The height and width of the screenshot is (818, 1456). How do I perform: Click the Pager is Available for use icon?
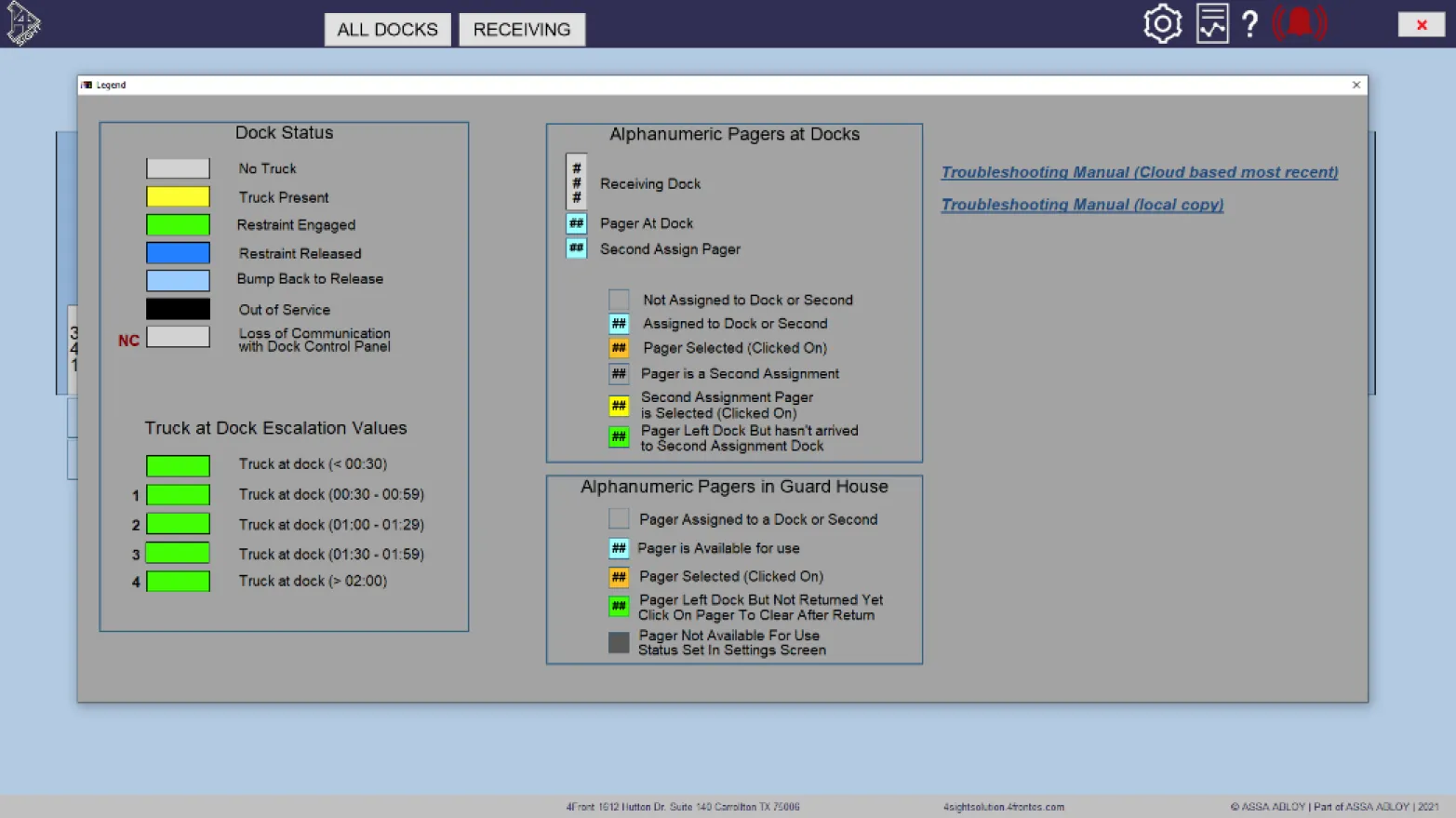[619, 548]
